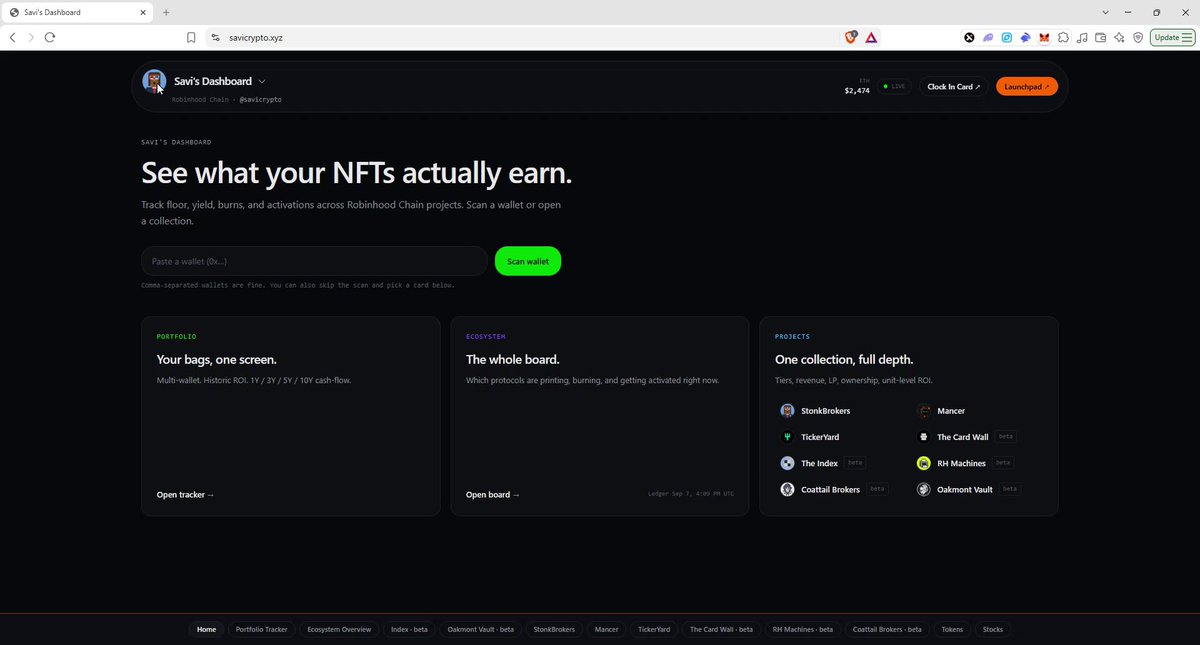The height and width of the screenshot is (645, 1200).
Task: Open Brave Rewards triangle icon
Action: (x=871, y=37)
